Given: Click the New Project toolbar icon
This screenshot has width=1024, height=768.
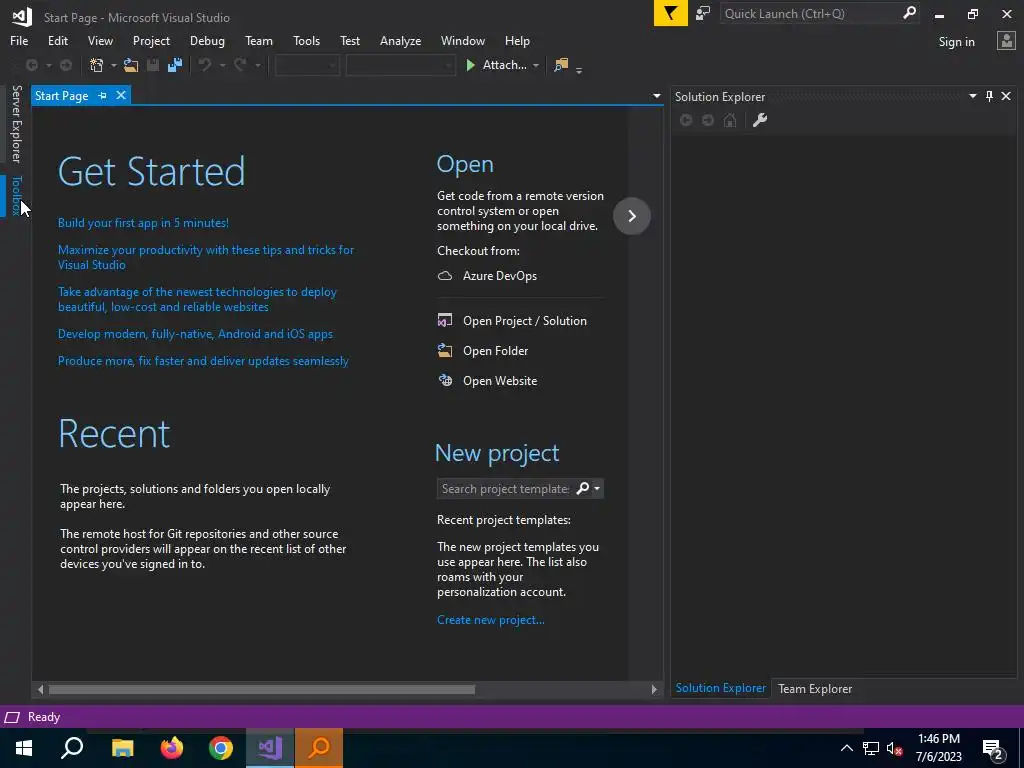Looking at the screenshot, I should [x=97, y=65].
